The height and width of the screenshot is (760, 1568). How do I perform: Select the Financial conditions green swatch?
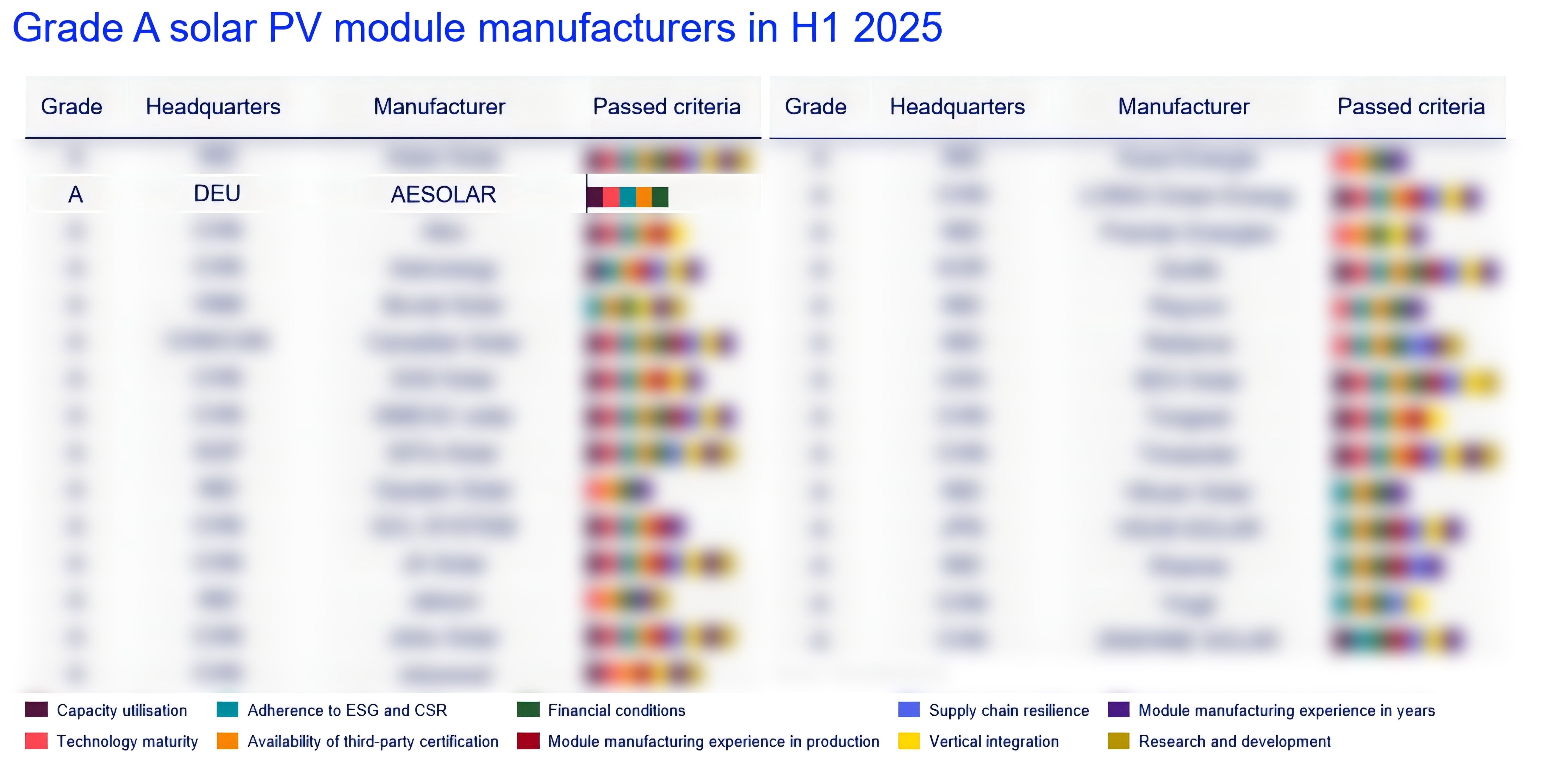528,709
